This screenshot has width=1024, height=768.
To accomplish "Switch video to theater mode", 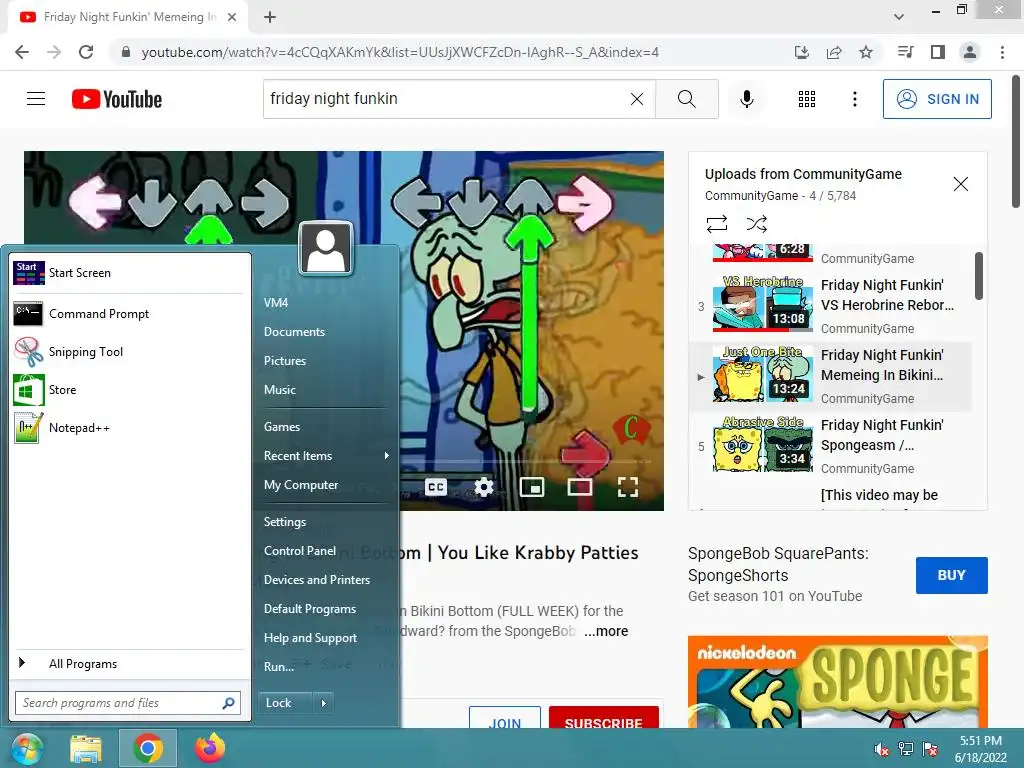I will pyautogui.click(x=579, y=487).
